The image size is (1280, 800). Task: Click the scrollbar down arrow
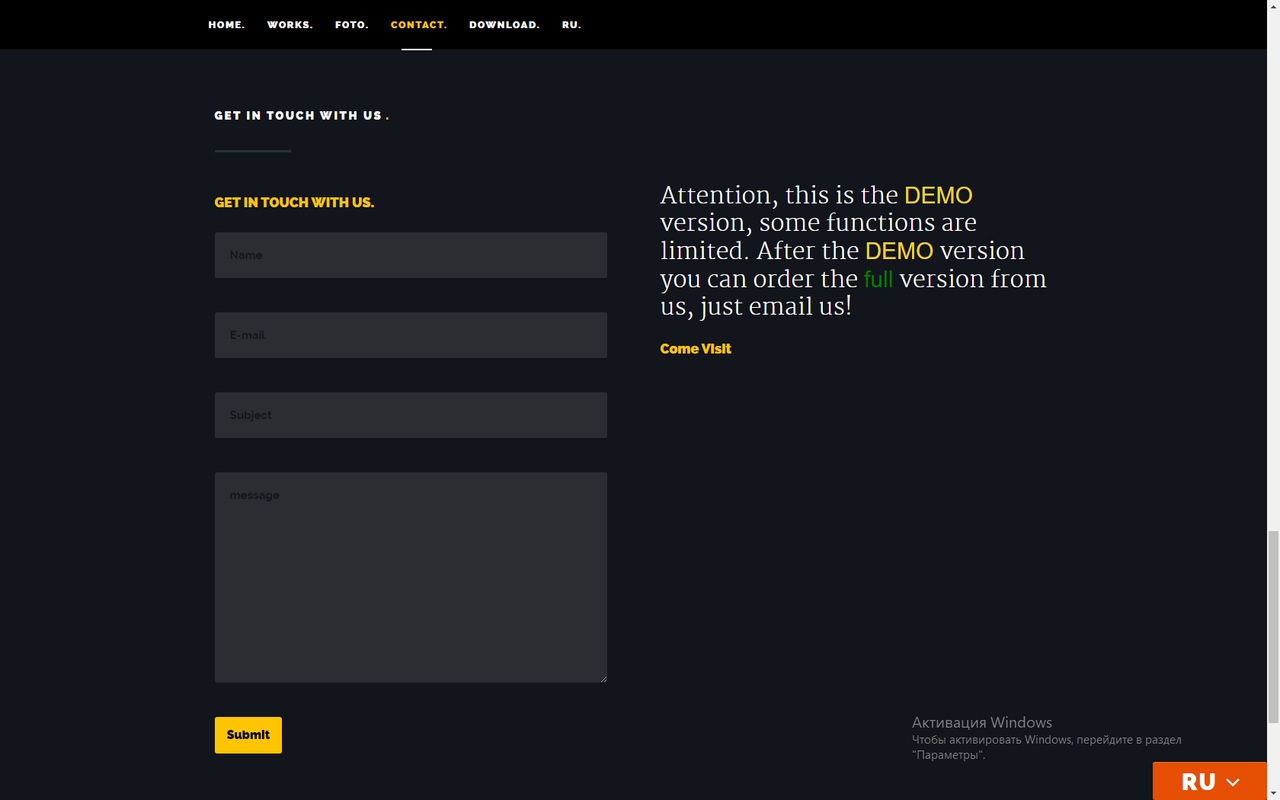[1273, 793]
